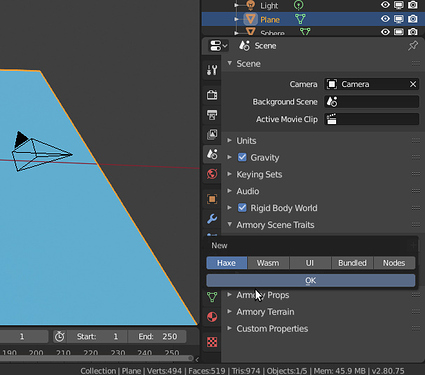Open the Tool properties tab icon

tap(212, 70)
